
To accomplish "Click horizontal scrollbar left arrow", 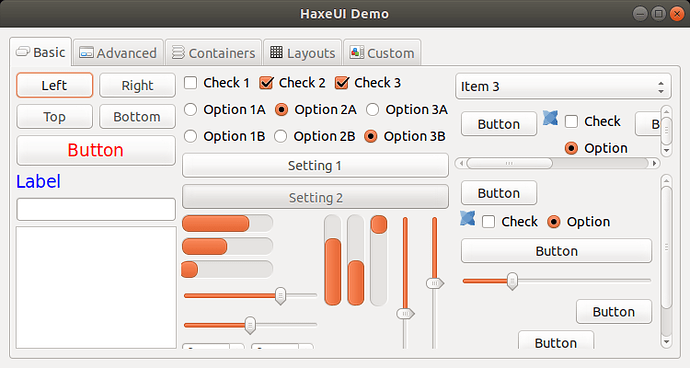I will [461, 163].
